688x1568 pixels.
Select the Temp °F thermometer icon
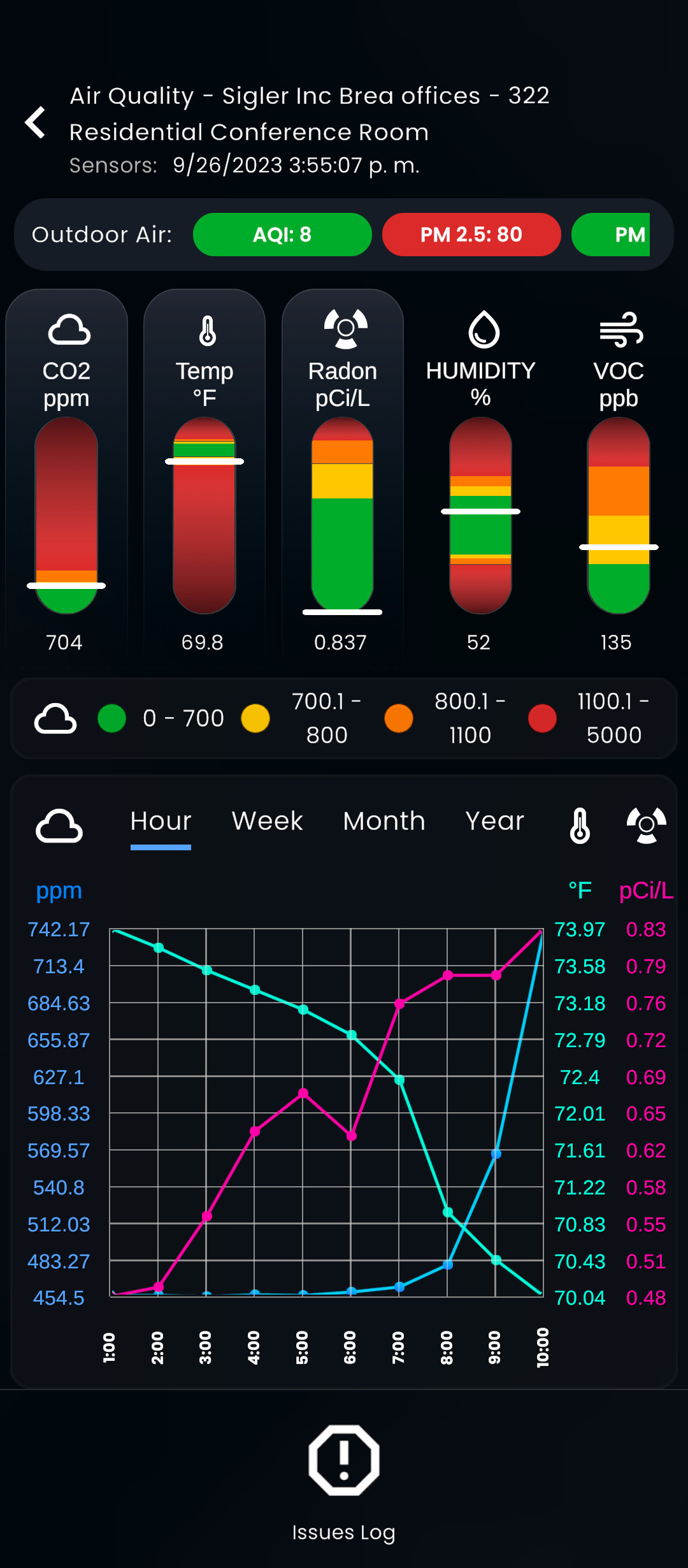click(x=206, y=331)
